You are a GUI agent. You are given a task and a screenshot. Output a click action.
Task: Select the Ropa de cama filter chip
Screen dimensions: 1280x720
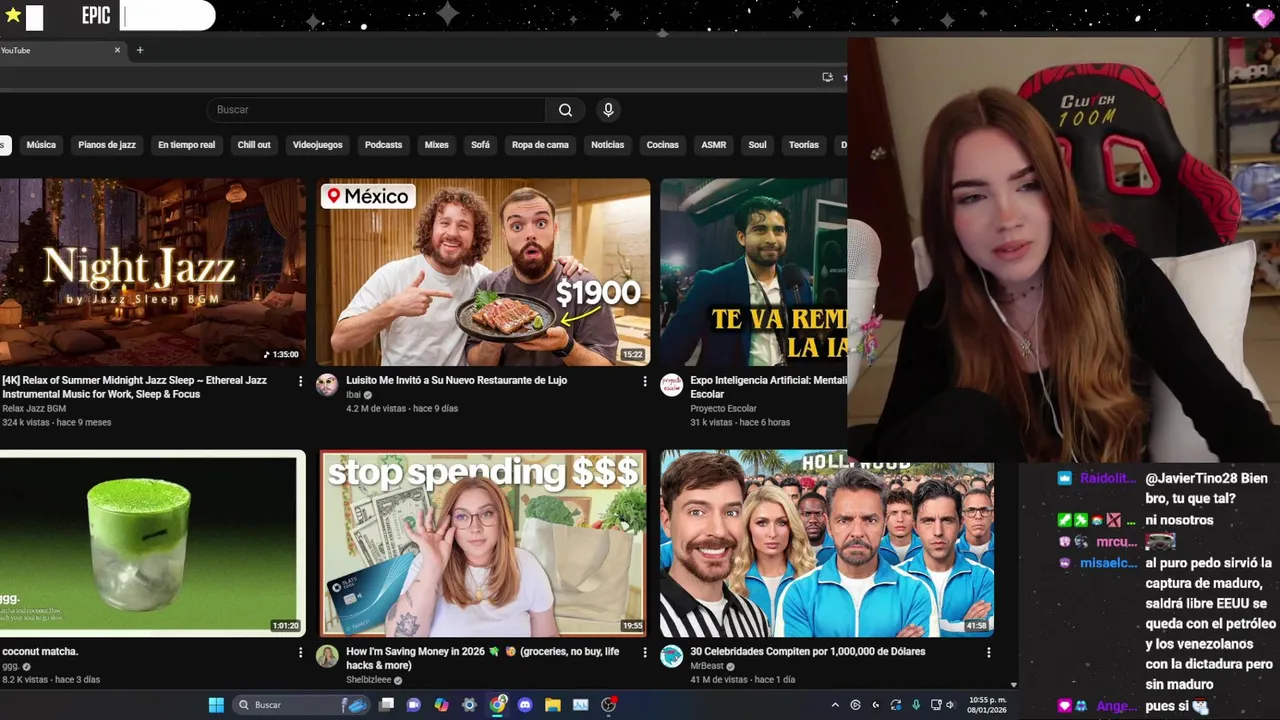click(540, 145)
